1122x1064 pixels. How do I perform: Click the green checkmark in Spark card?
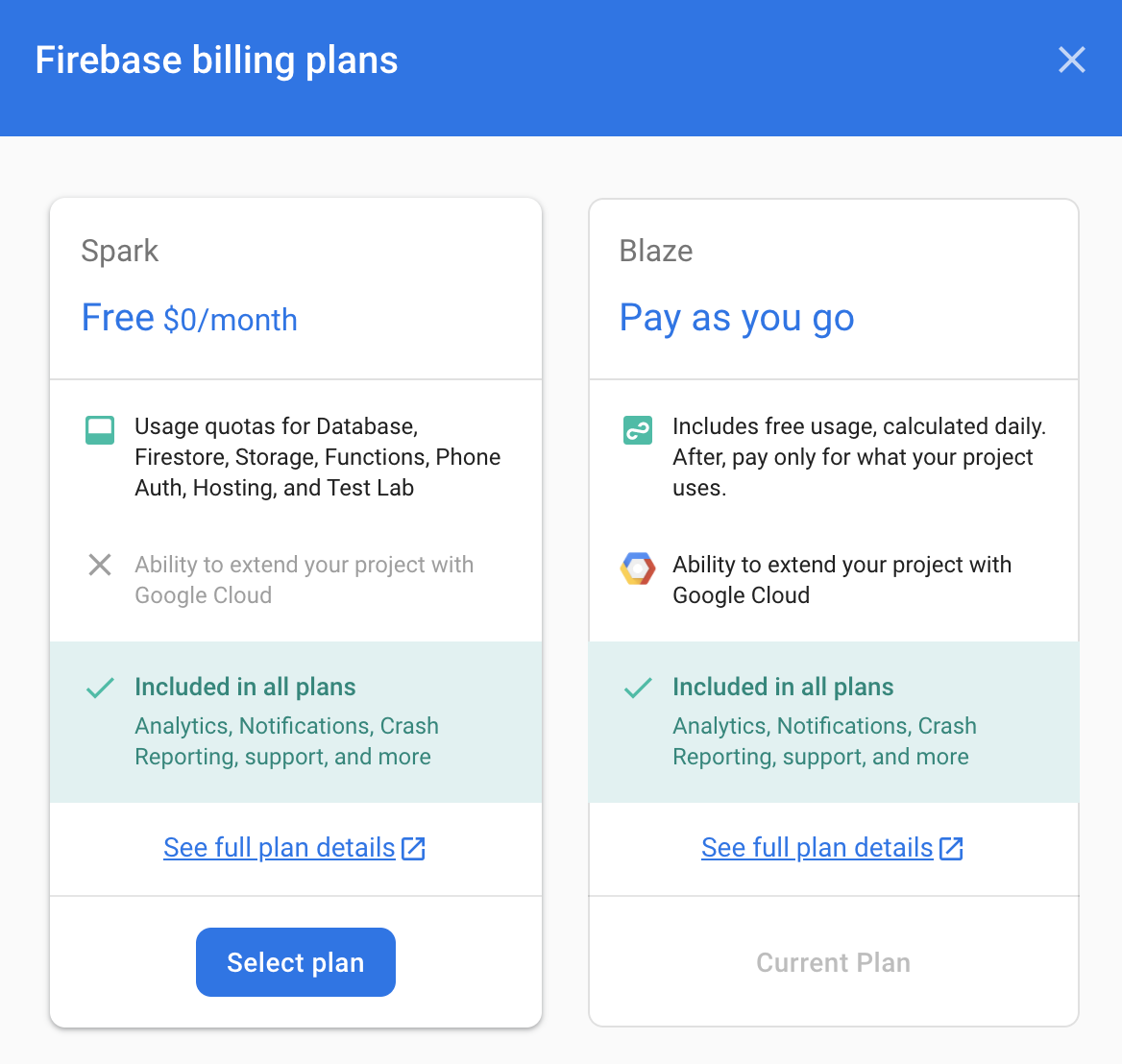(x=99, y=687)
